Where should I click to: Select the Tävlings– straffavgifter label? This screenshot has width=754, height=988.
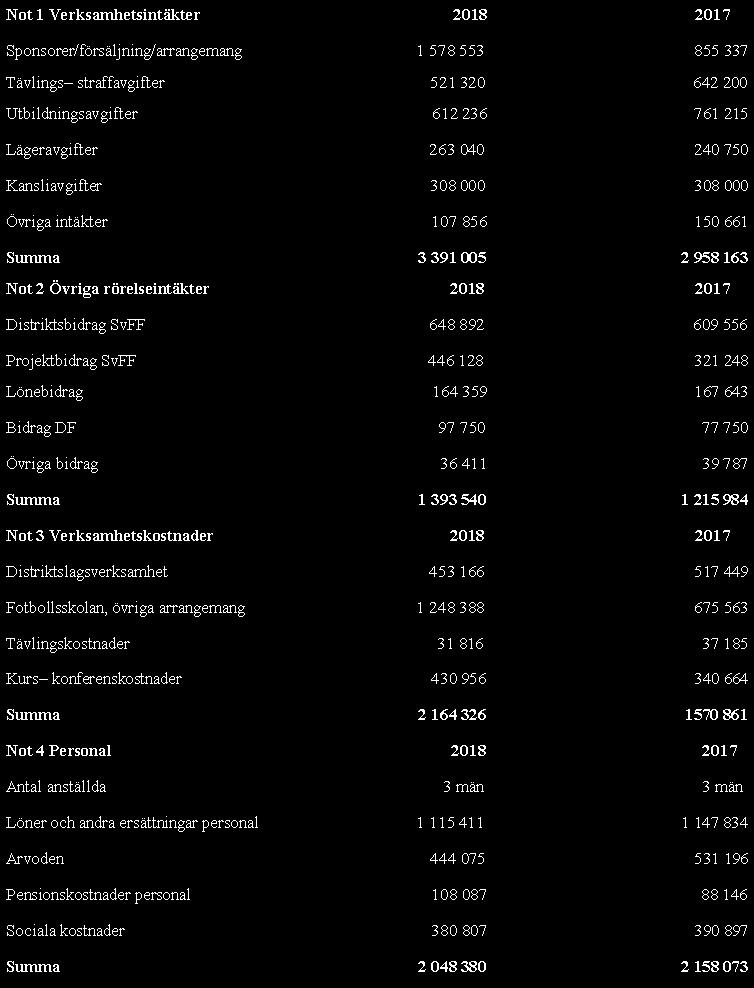[x=85, y=83]
